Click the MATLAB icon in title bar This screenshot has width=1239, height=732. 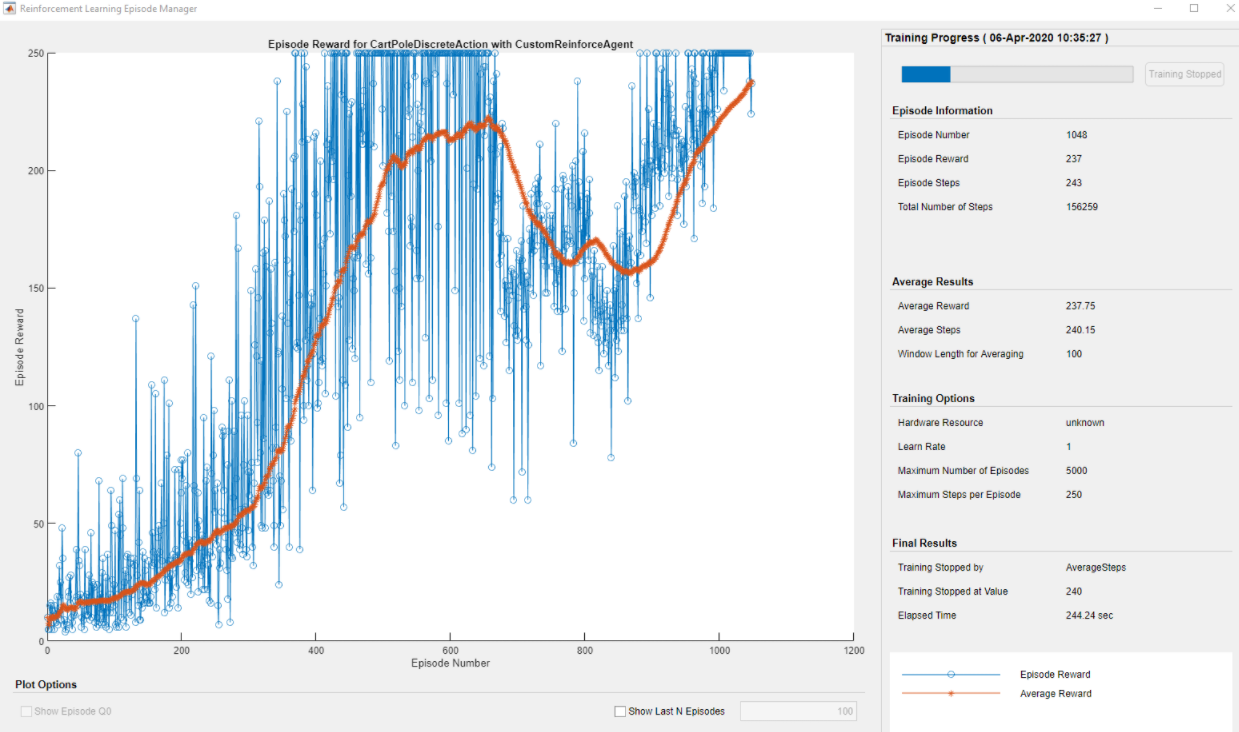[10, 8]
